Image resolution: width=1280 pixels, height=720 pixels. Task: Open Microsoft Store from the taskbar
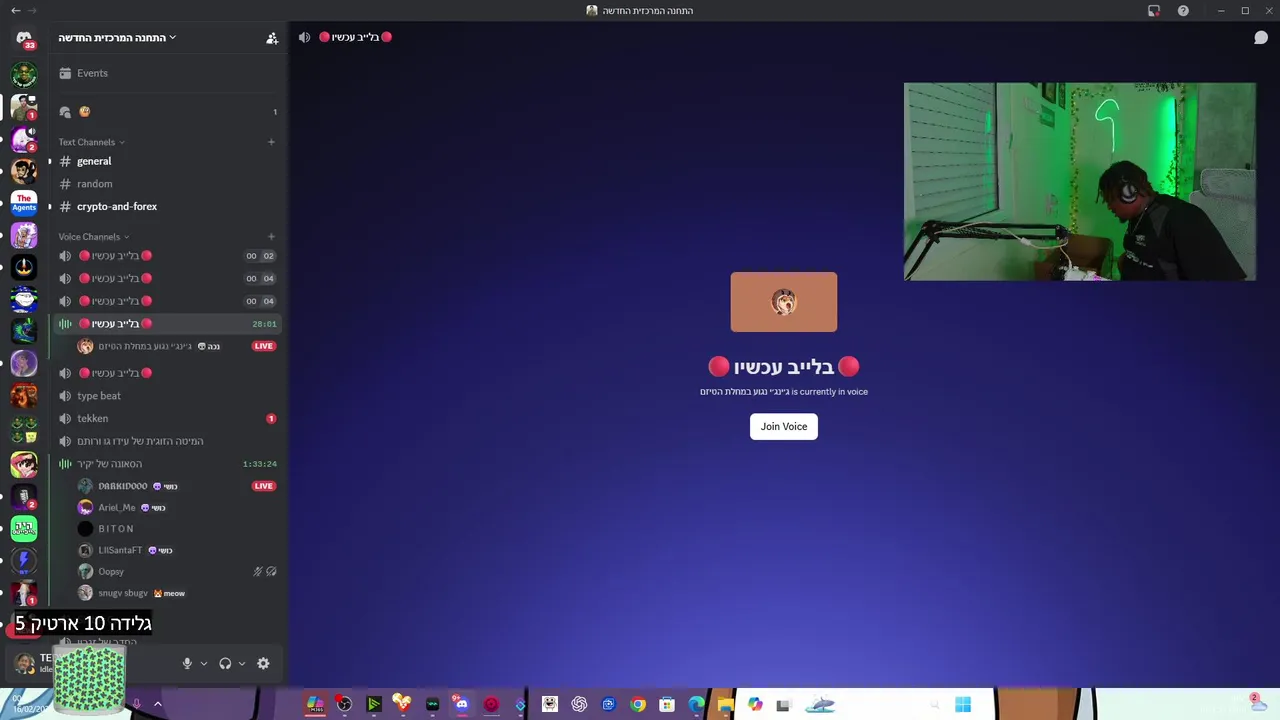(x=666, y=704)
